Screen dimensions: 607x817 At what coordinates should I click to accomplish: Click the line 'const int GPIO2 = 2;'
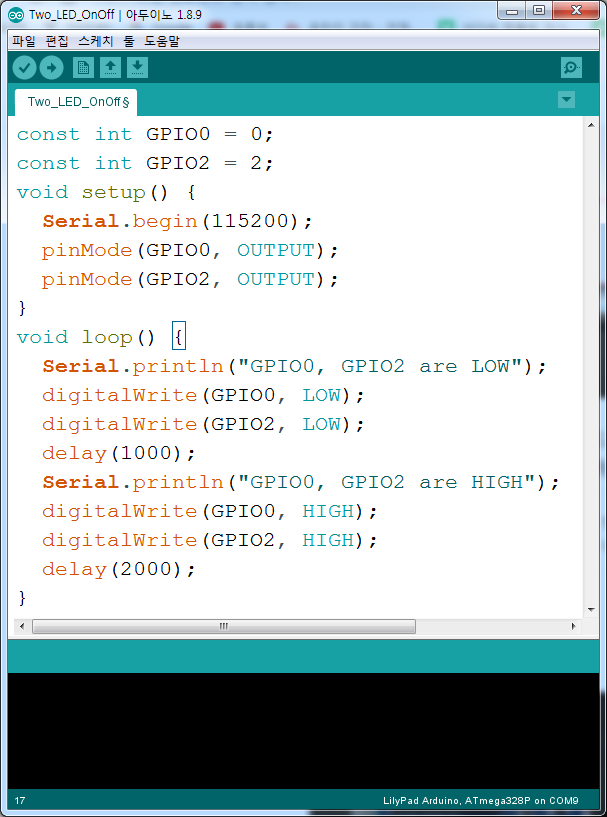click(145, 164)
